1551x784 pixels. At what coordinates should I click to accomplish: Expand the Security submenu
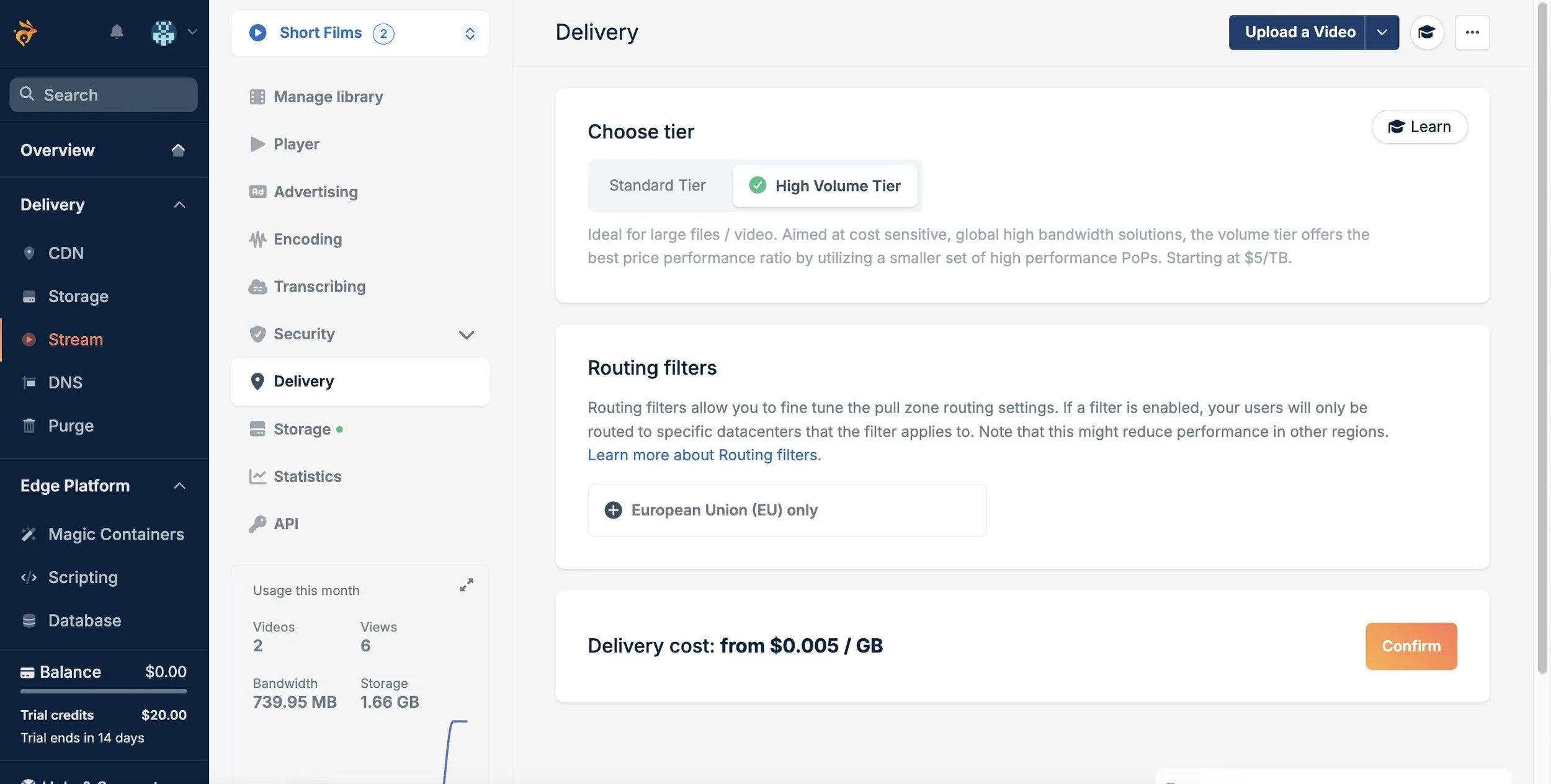pyautogui.click(x=467, y=334)
